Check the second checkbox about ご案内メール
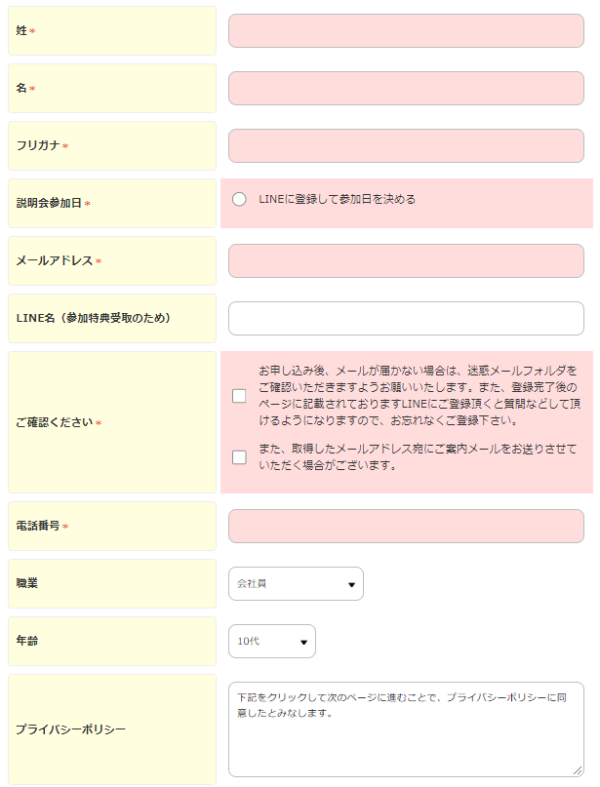Image resolution: width=600 pixels, height=787 pixels. click(x=239, y=457)
